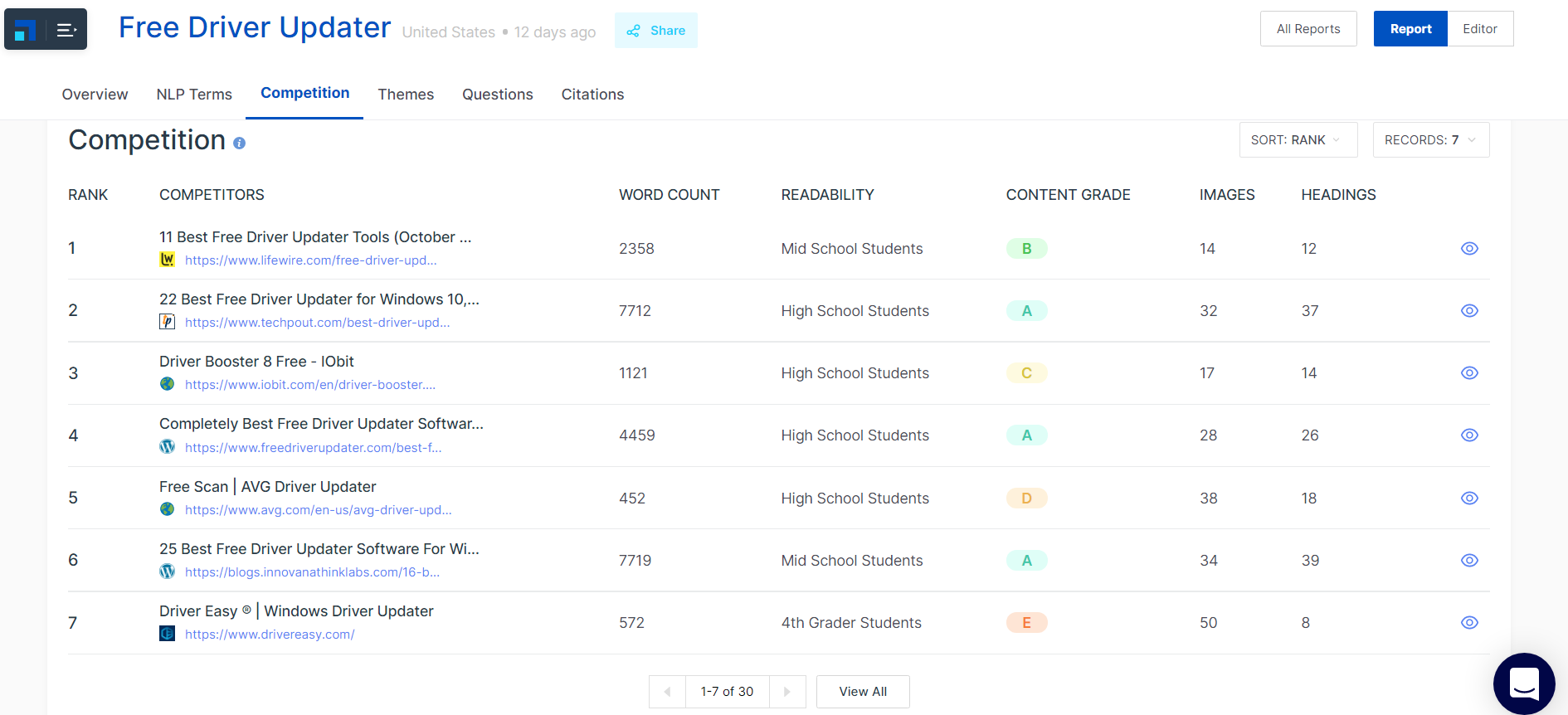Open All Reports
Viewport: 1568px width, 715px height.
click(1308, 29)
